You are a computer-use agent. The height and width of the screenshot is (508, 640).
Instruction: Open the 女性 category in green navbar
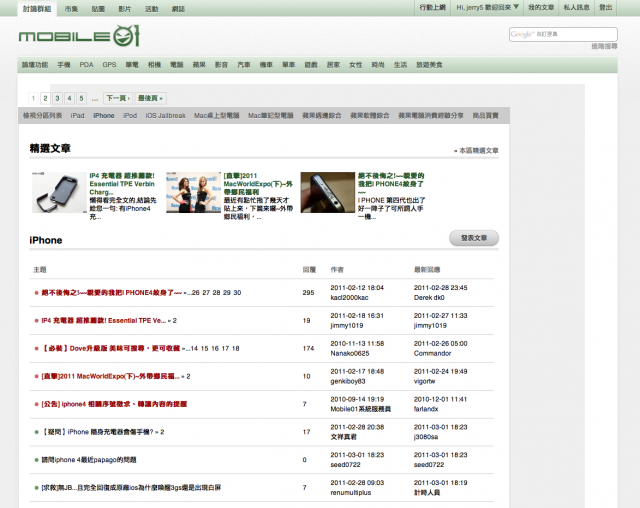pyautogui.click(x=356, y=64)
